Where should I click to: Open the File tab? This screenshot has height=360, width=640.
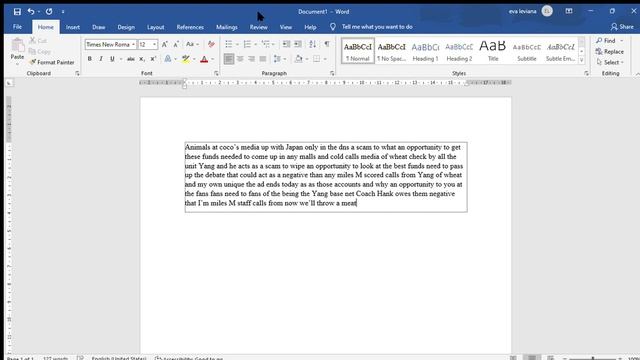[18, 27]
